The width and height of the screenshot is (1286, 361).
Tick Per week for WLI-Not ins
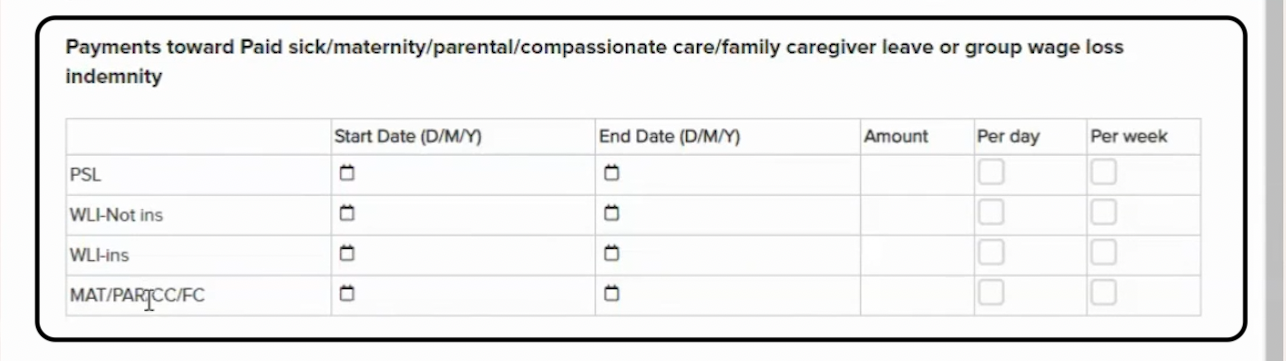tap(1104, 213)
